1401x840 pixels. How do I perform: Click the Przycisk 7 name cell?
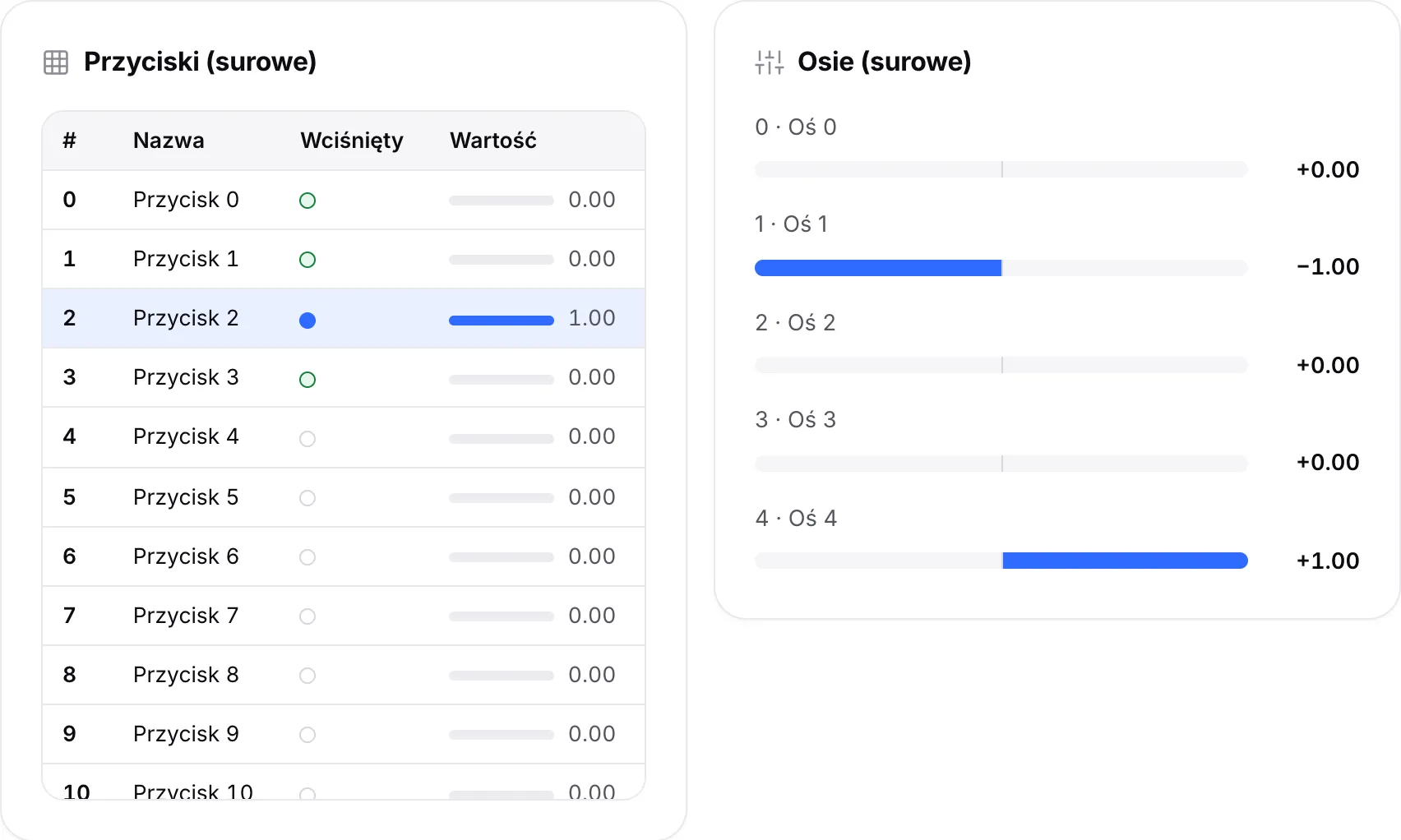(186, 616)
